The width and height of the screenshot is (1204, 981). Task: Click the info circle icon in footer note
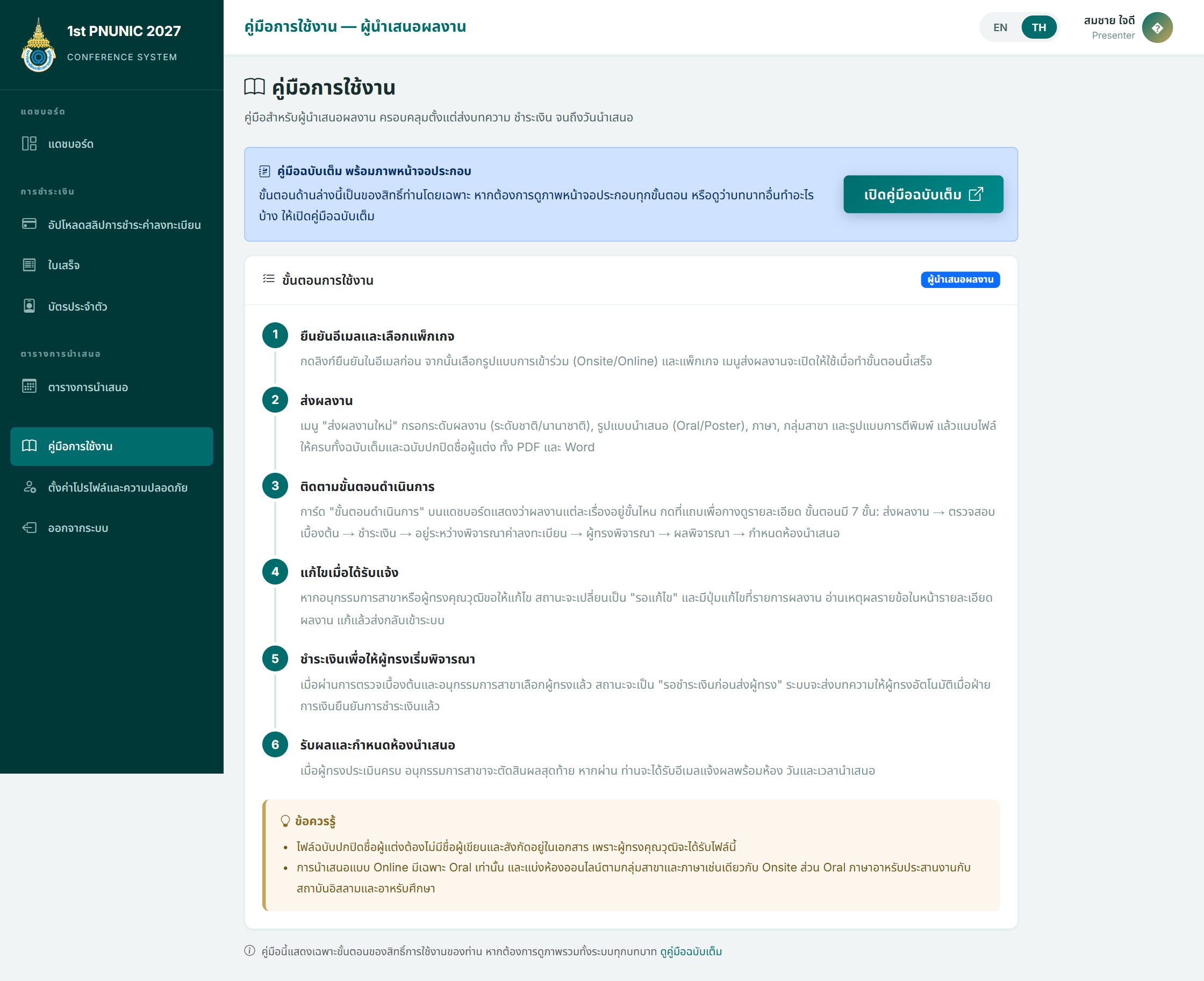pyautogui.click(x=250, y=950)
